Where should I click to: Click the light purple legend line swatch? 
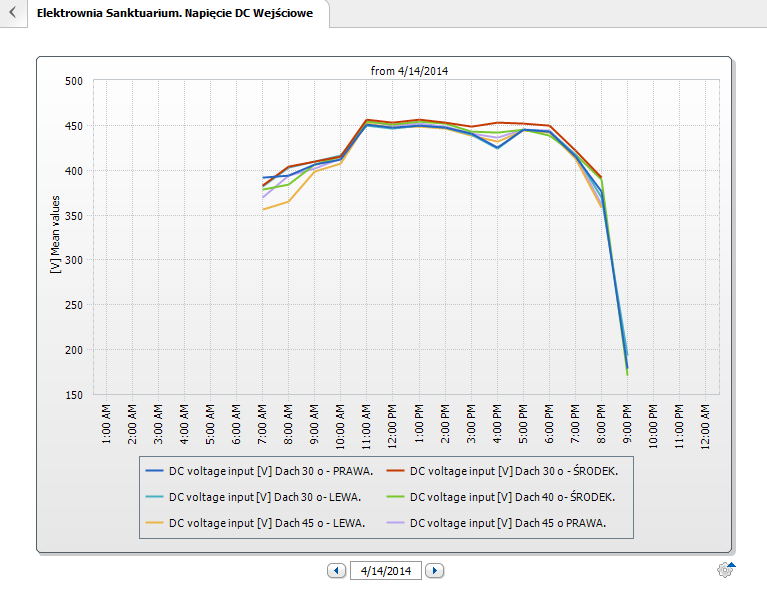click(x=395, y=523)
